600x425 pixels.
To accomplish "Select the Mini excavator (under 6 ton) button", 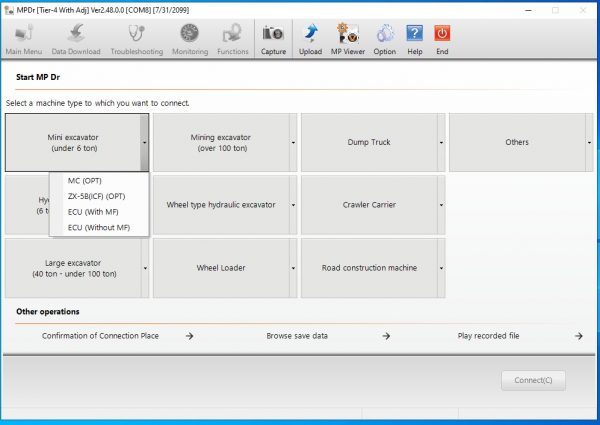I will pos(73,142).
